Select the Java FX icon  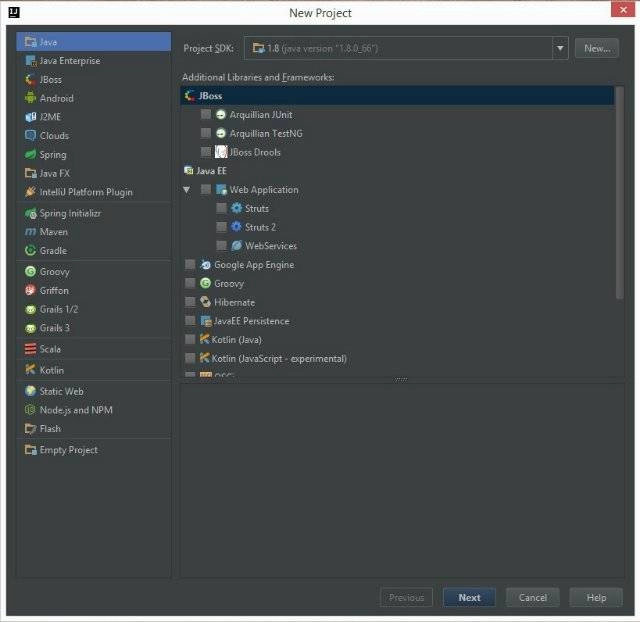click(31, 173)
